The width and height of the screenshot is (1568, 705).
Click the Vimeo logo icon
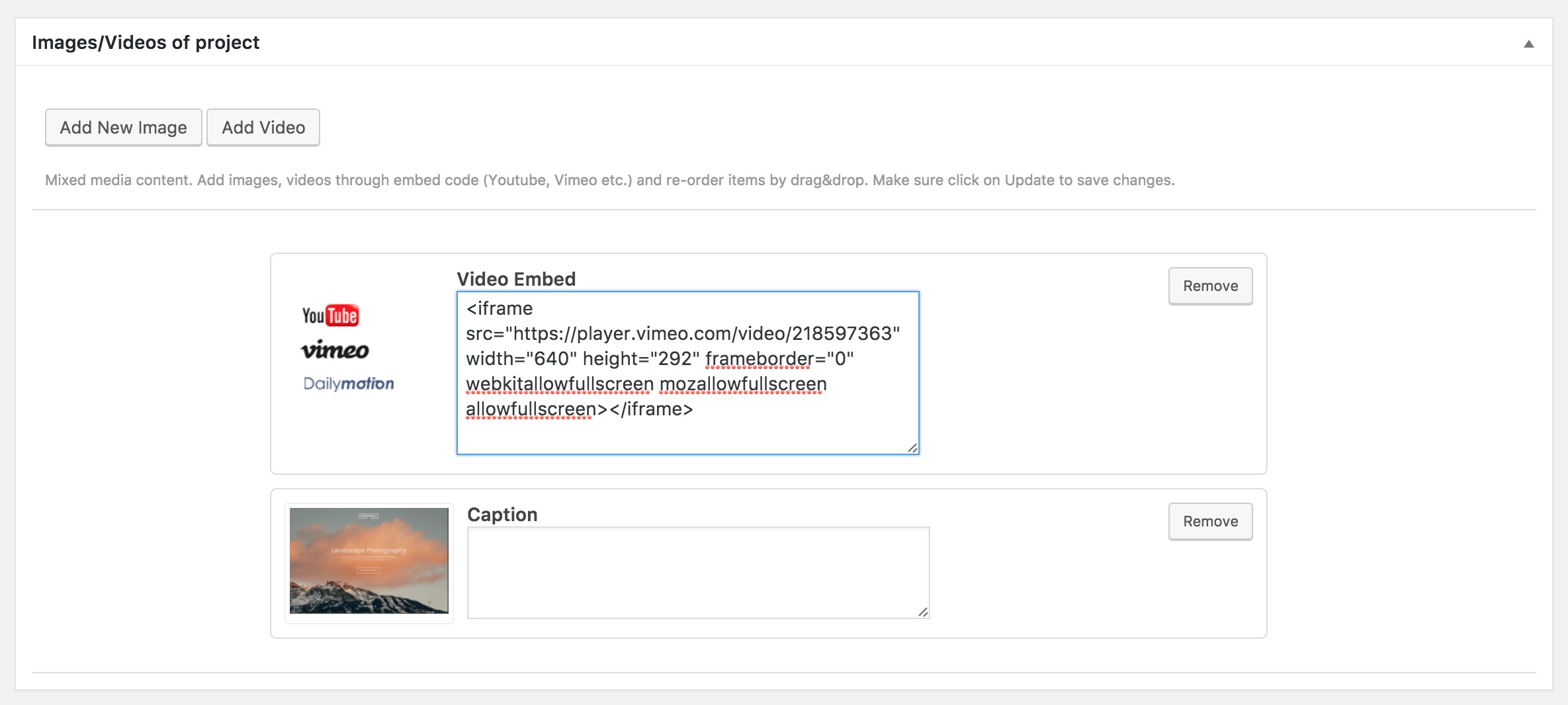(x=335, y=350)
